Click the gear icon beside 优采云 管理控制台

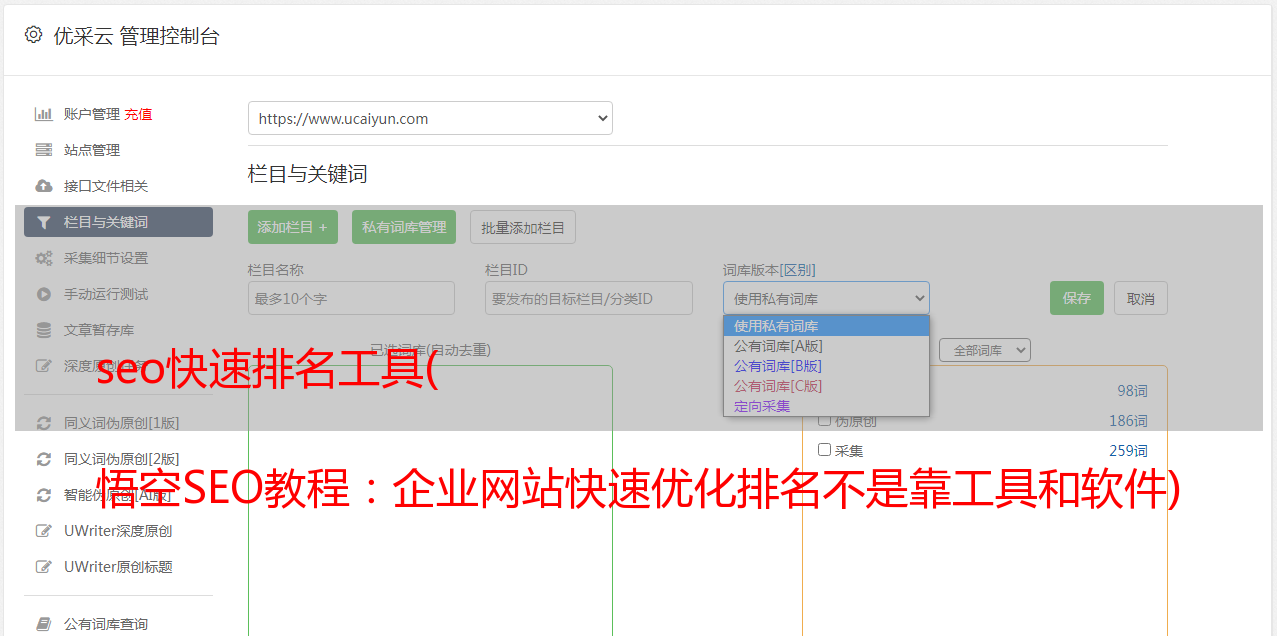tap(34, 35)
